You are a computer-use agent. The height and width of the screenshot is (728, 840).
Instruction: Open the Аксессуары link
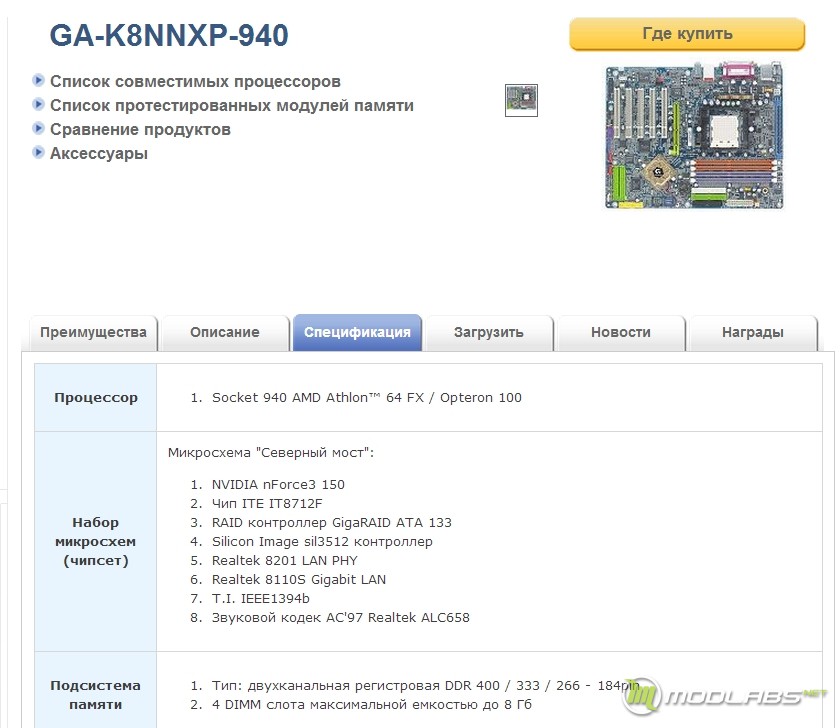tap(99, 153)
